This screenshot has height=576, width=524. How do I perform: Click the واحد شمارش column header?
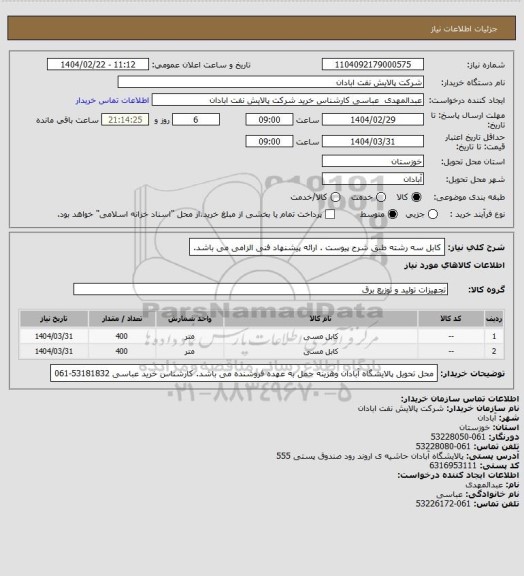coord(190,318)
